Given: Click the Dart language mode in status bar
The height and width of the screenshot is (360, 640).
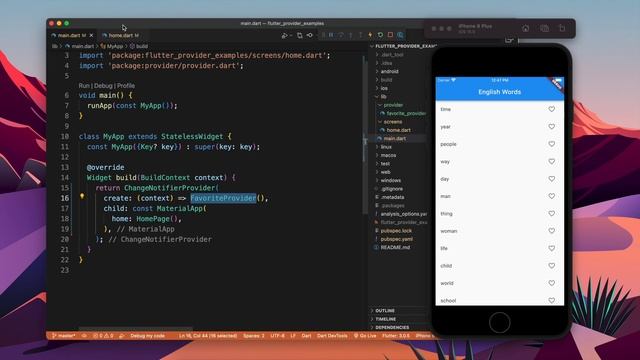Looking at the screenshot, I should click(306, 336).
